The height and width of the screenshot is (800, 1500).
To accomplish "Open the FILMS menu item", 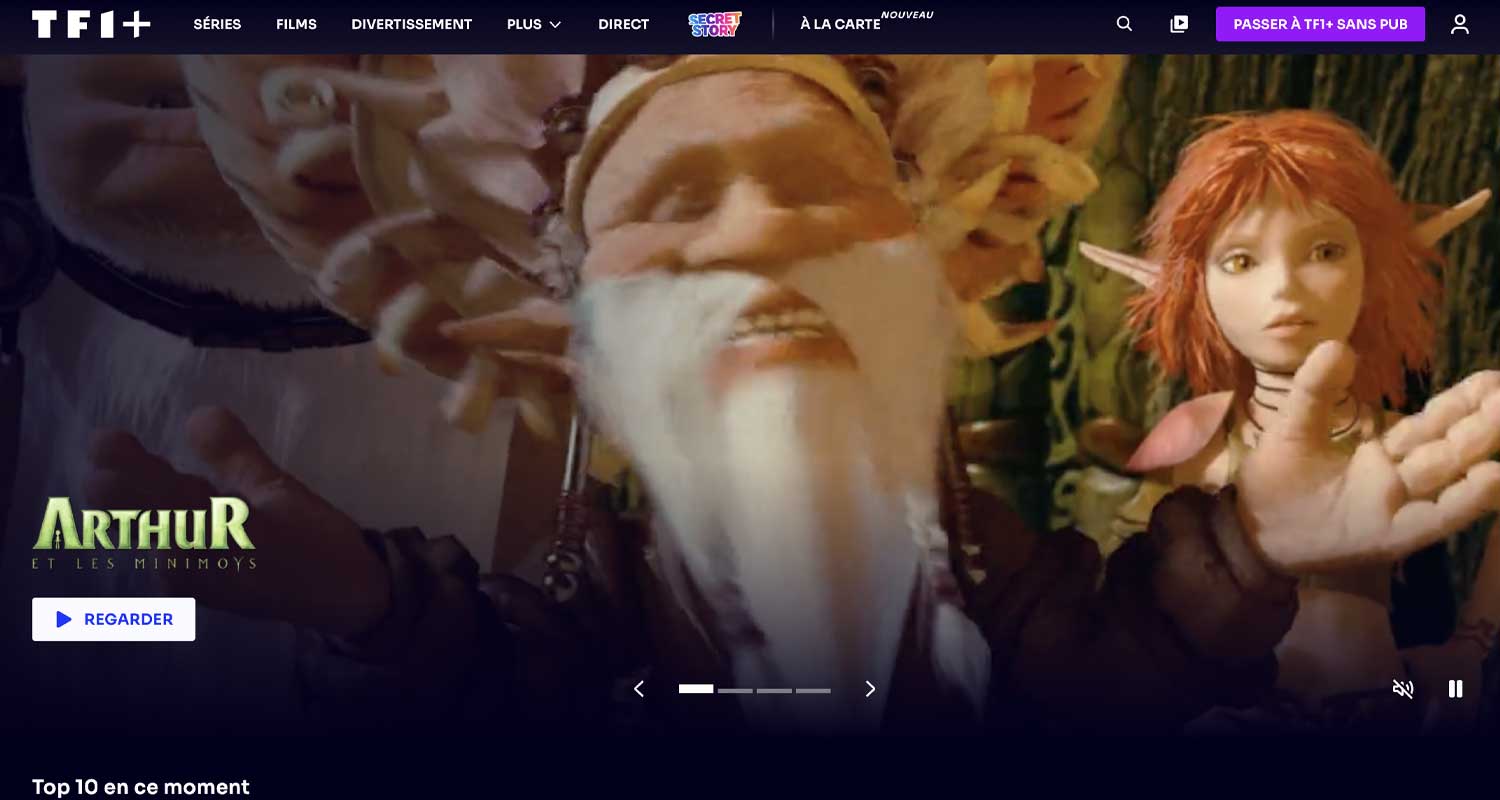I will click(x=296, y=24).
